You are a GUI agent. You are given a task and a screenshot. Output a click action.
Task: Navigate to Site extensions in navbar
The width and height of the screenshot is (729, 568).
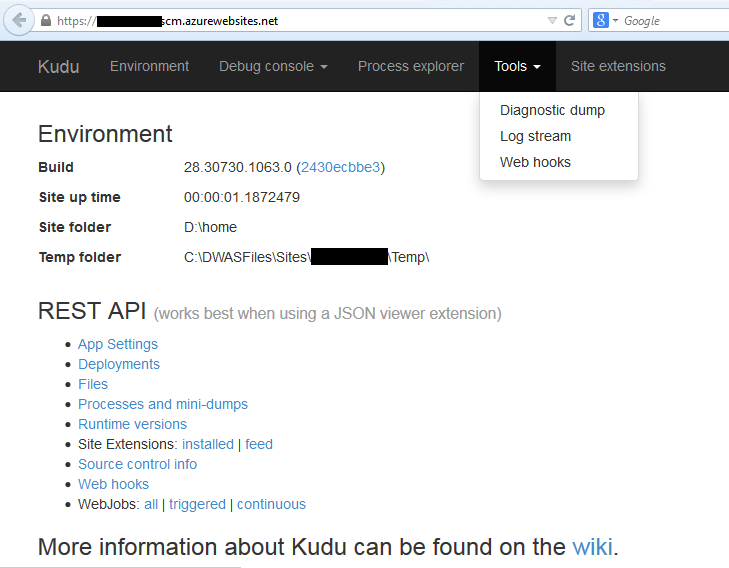click(618, 66)
